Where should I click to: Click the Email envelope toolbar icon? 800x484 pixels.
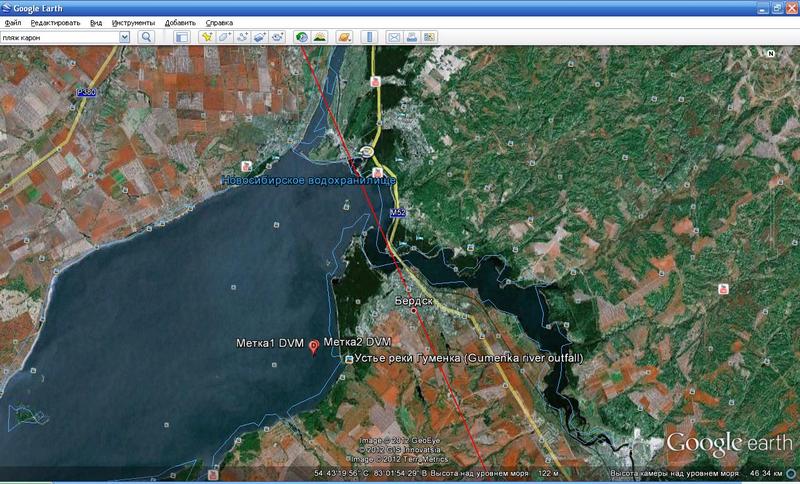394,37
